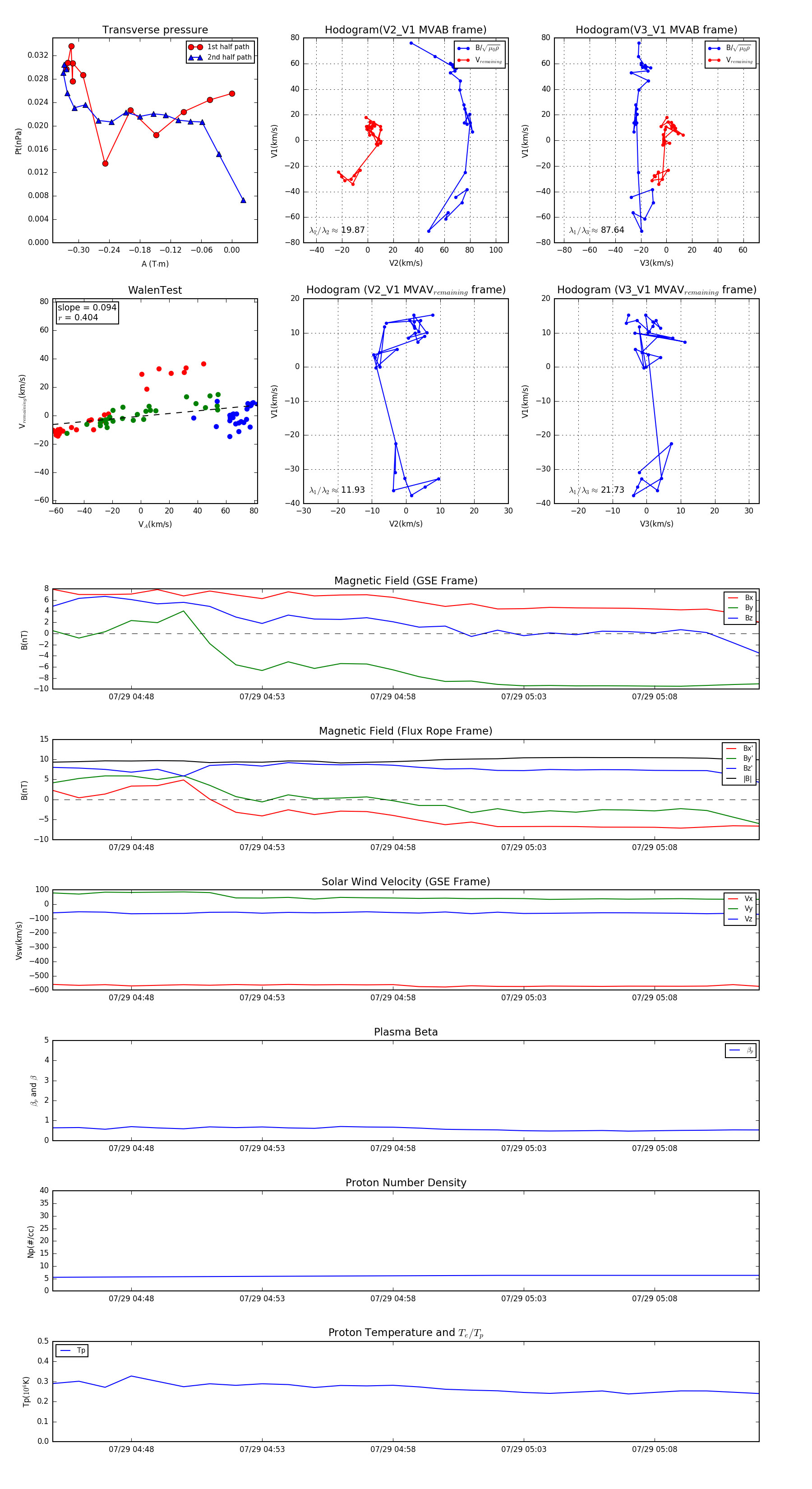This screenshot has width=812, height=1489.
Task: Select the |B| legend entry in Flux Rope plot
Action: coord(739,779)
